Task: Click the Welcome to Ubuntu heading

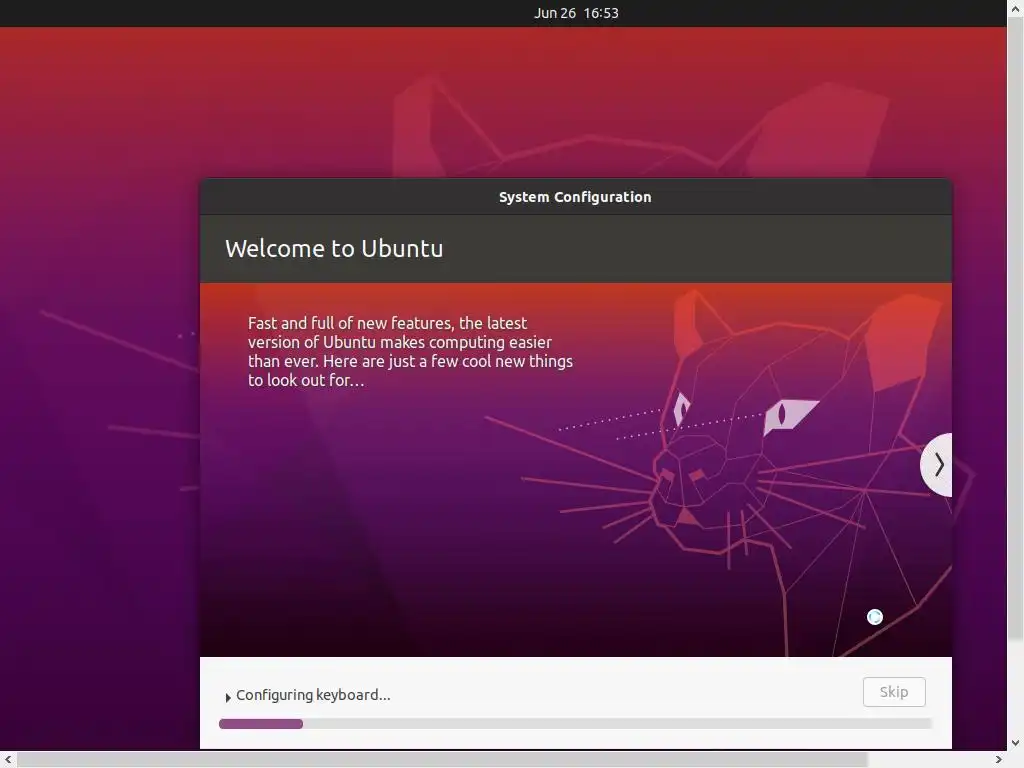Action: 334,249
